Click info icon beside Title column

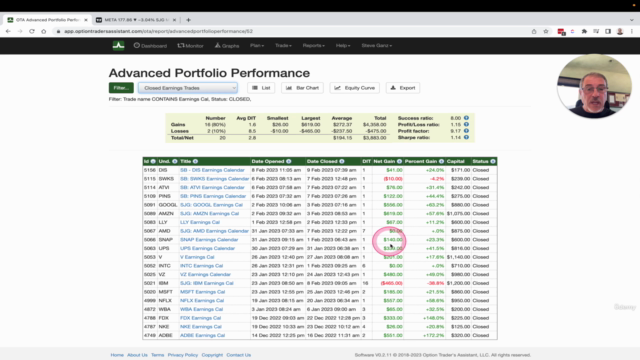click(195, 161)
